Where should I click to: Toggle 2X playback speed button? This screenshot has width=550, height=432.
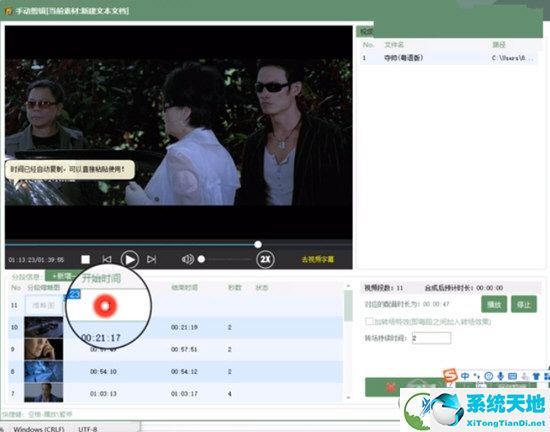coord(265,259)
